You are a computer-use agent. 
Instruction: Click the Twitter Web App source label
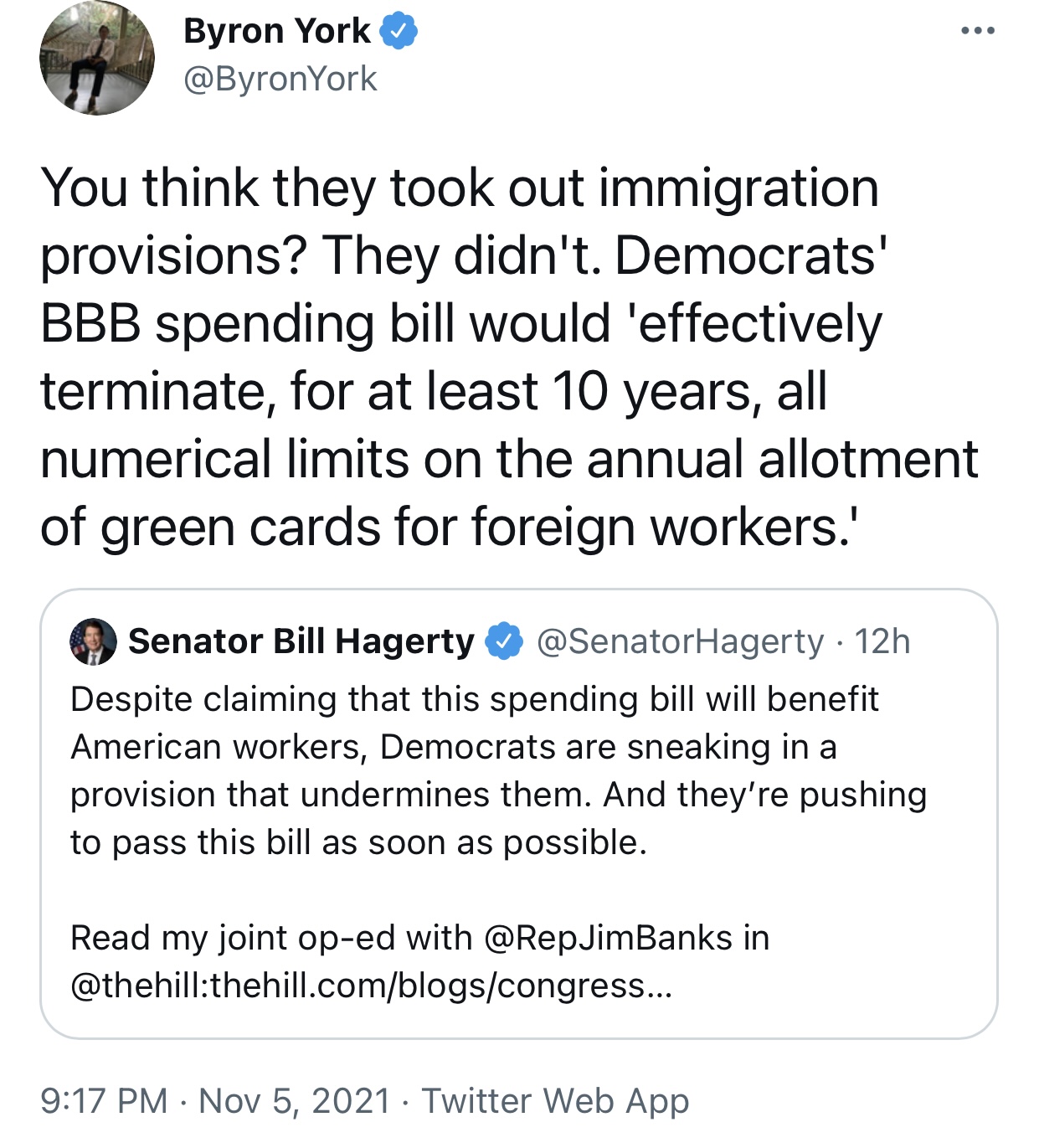(555, 1100)
